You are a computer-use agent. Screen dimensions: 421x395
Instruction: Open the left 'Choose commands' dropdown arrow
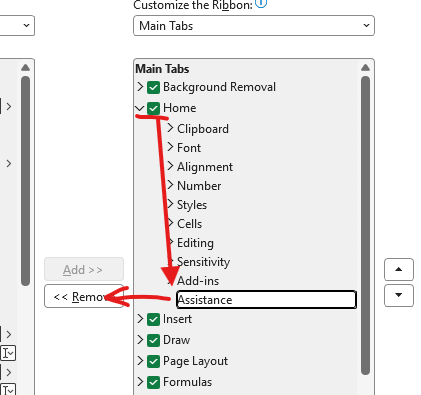click(x=26, y=25)
